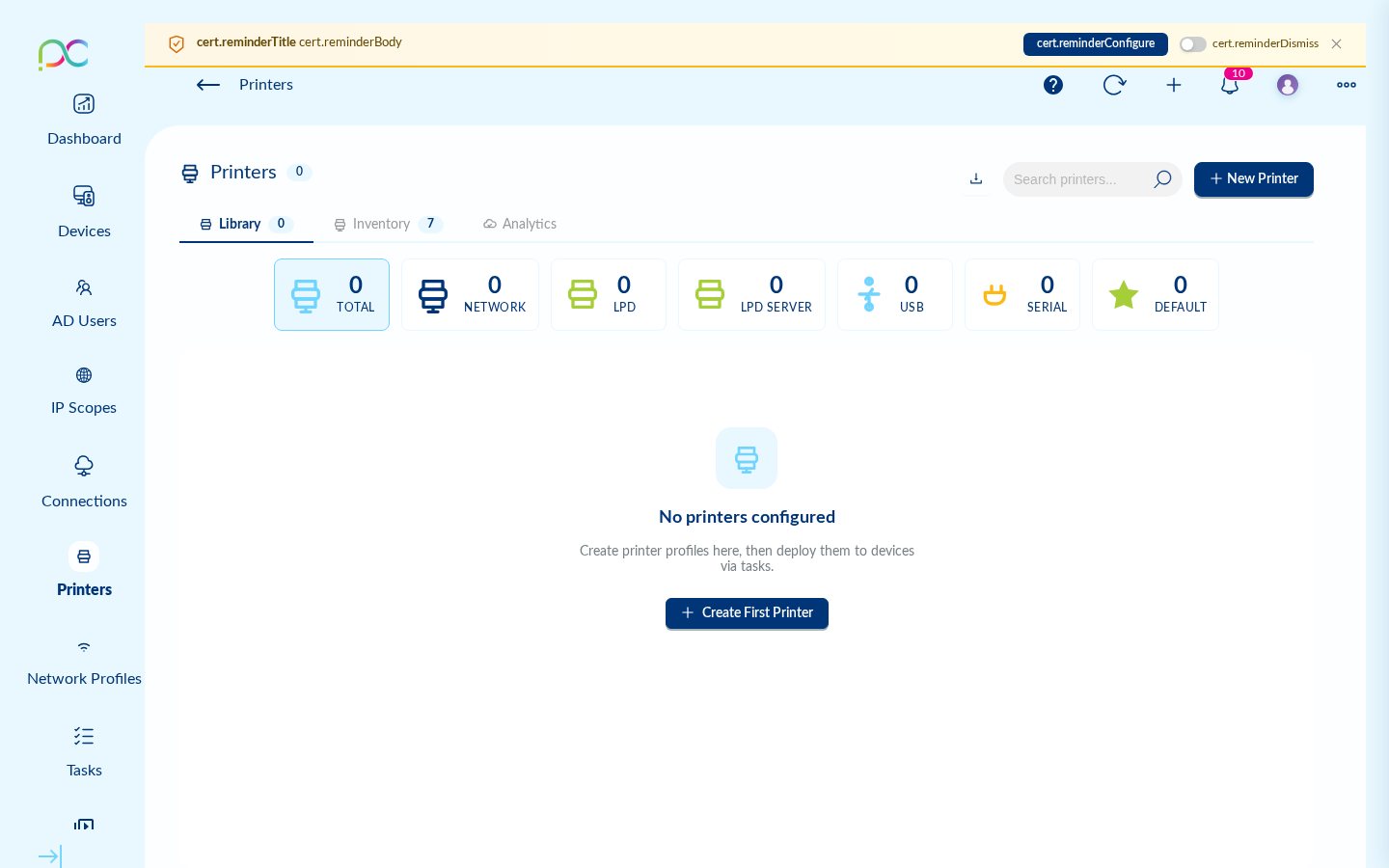Open the three-dots more options menu
The height and width of the screenshot is (868, 1389).
(1347, 85)
